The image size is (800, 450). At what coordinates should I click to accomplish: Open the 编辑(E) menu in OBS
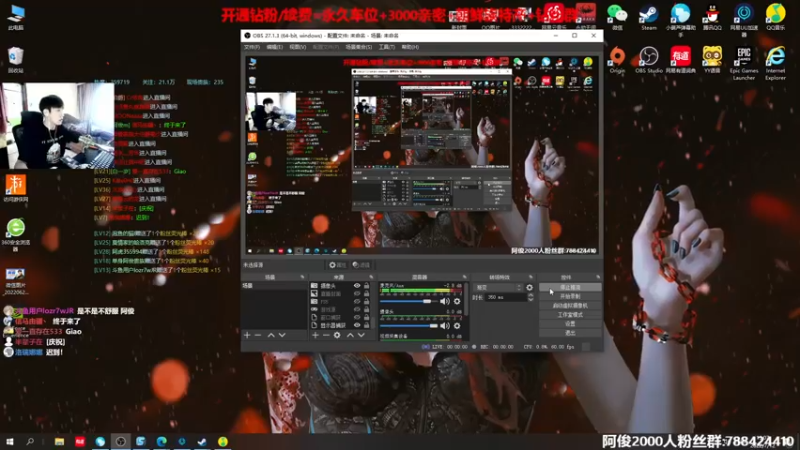(x=274, y=47)
